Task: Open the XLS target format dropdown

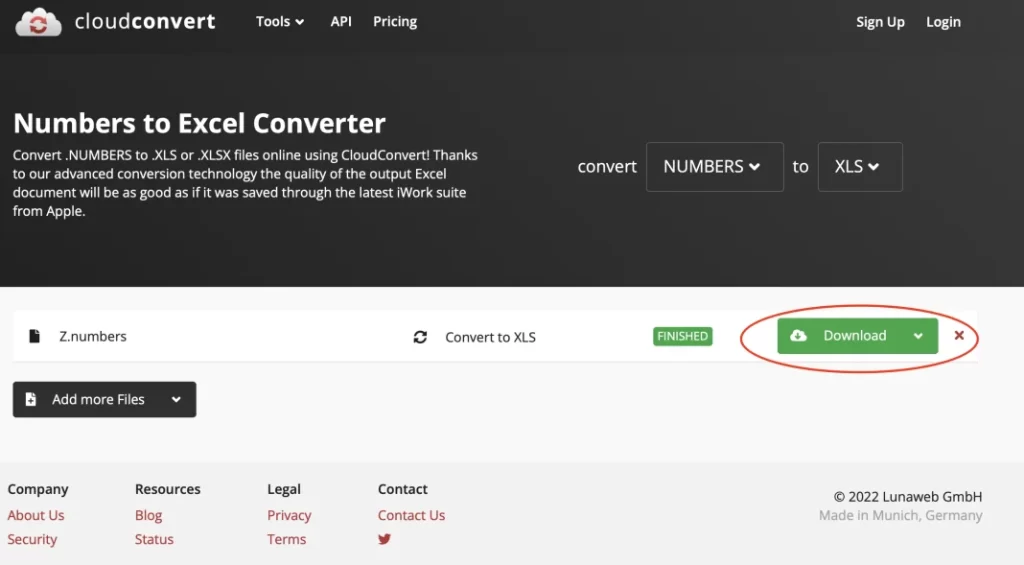Action: point(859,167)
